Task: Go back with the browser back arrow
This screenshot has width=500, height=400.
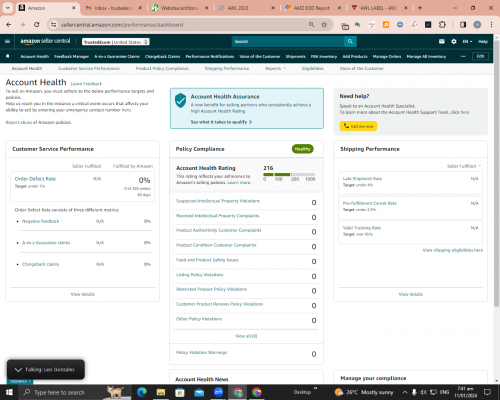Action: click(9, 25)
